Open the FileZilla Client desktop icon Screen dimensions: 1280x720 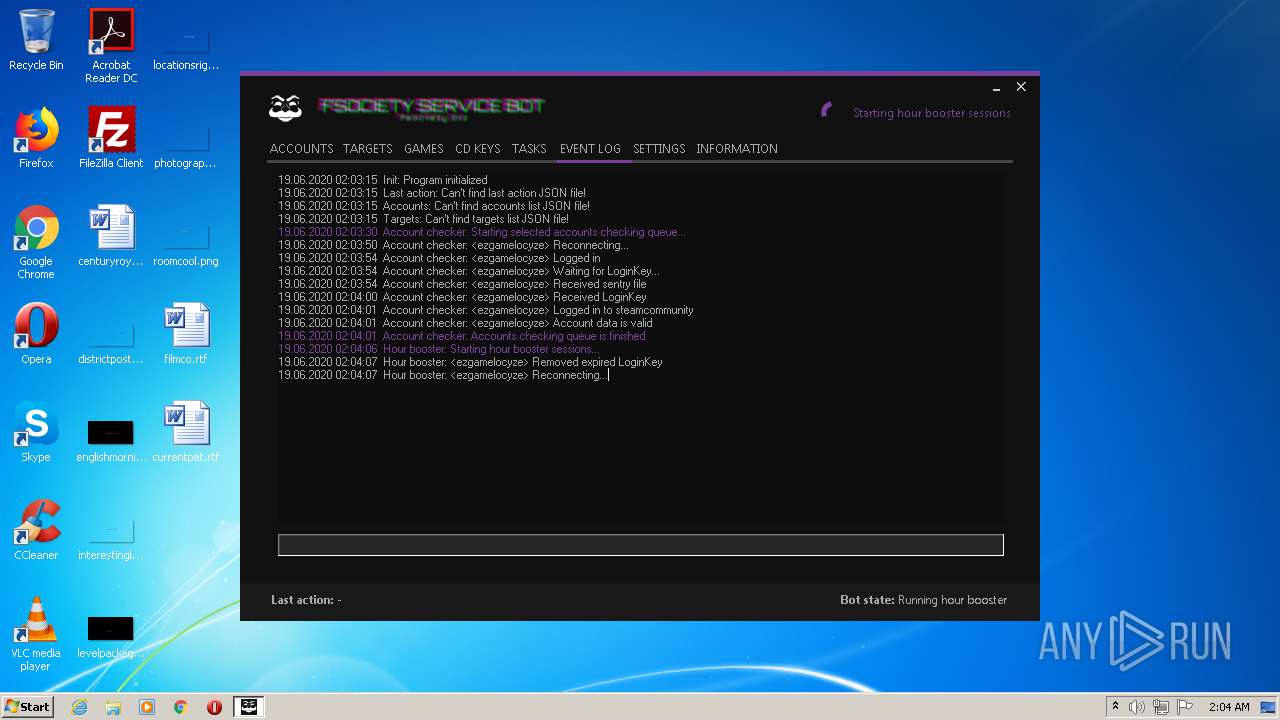click(x=111, y=138)
